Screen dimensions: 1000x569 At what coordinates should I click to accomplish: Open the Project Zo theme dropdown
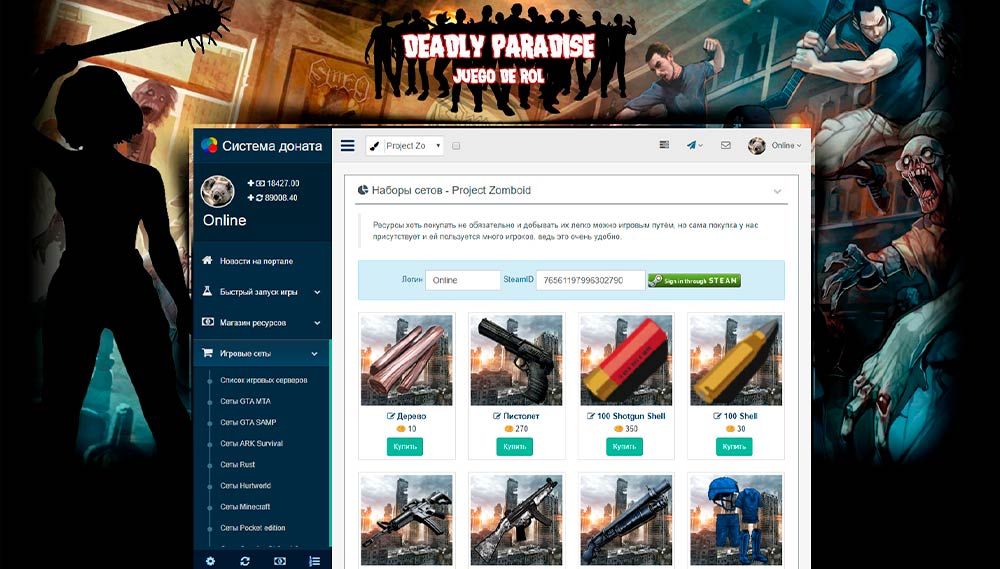405,146
